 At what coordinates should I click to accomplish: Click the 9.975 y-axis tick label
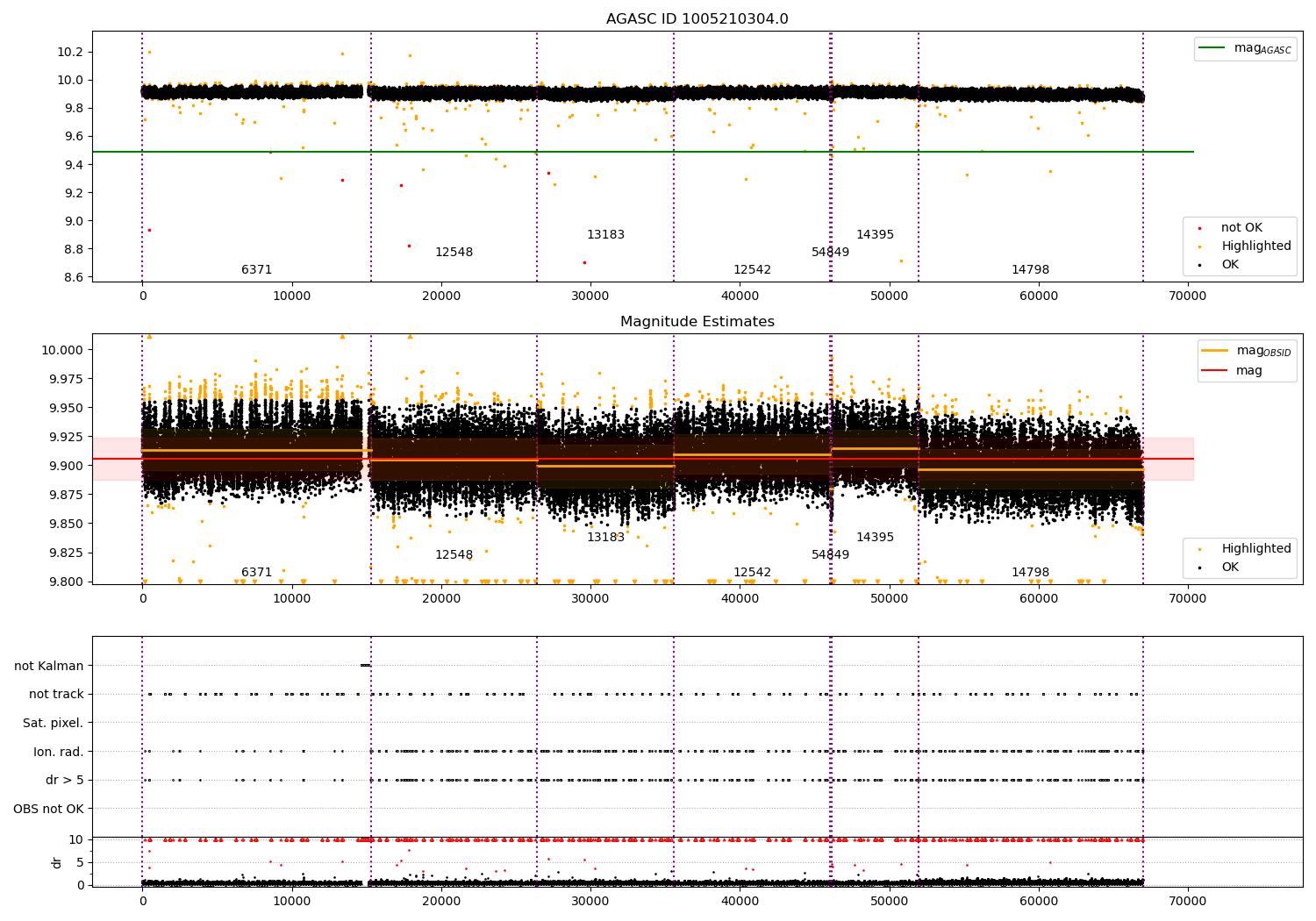click(67, 379)
